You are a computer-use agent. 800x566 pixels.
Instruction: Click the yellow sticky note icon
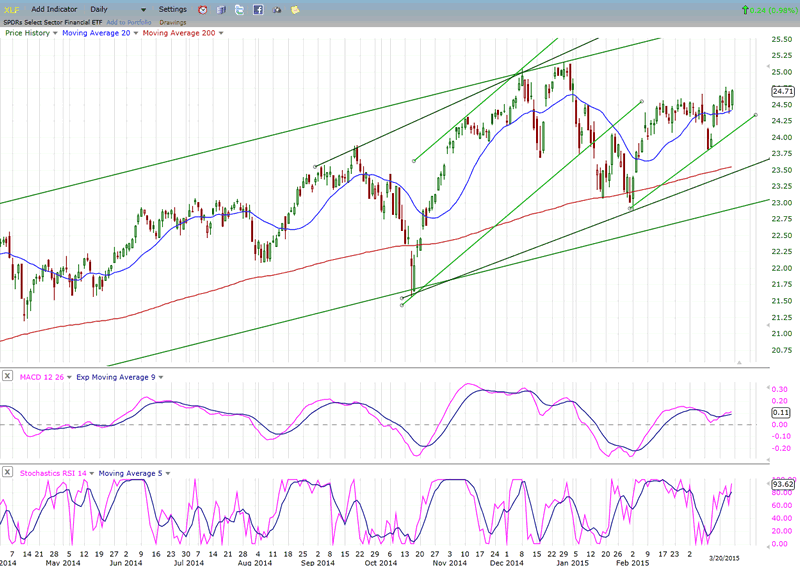click(295, 10)
